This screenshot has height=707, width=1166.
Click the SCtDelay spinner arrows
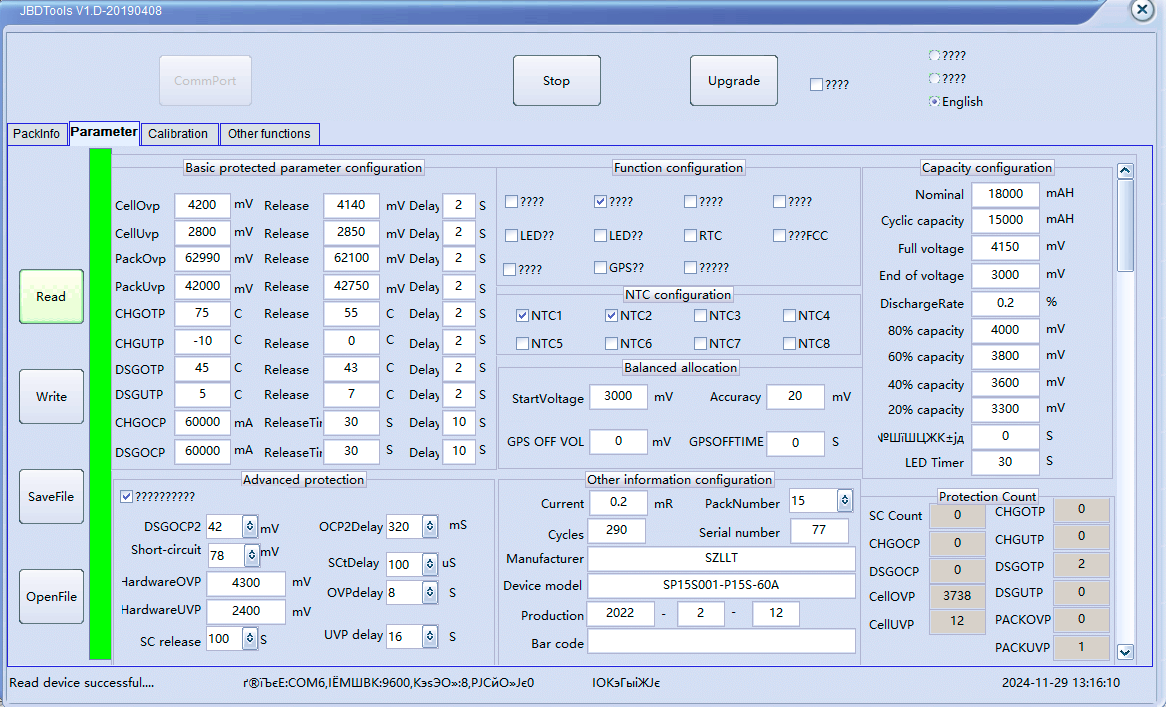tap(430, 564)
